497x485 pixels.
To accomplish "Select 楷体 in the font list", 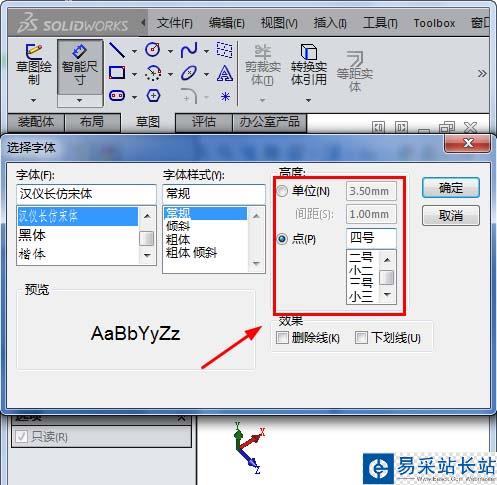I will (77, 254).
